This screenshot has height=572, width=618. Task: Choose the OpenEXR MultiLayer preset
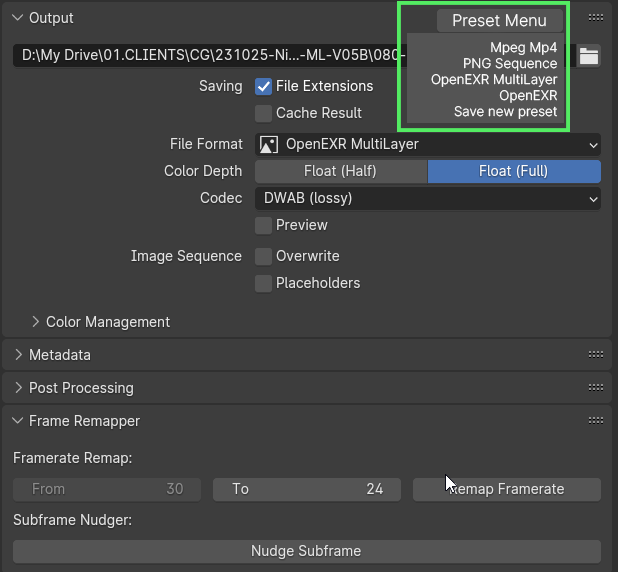point(494,80)
